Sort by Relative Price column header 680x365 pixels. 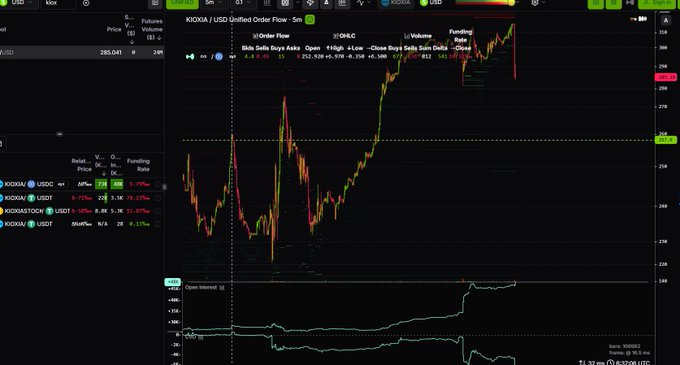(x=82, y=165)
